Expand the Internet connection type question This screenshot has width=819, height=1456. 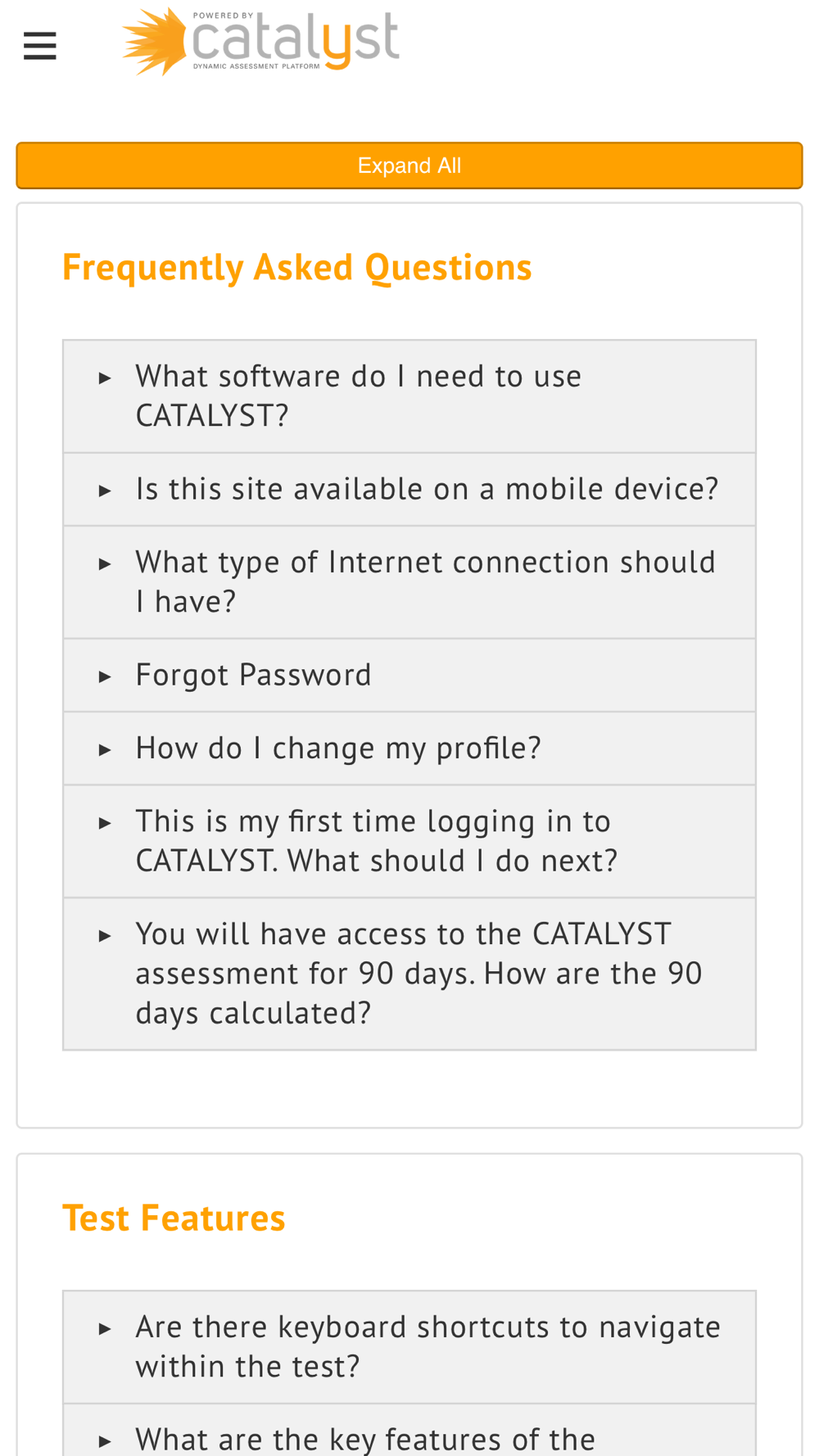coord(409,582)
